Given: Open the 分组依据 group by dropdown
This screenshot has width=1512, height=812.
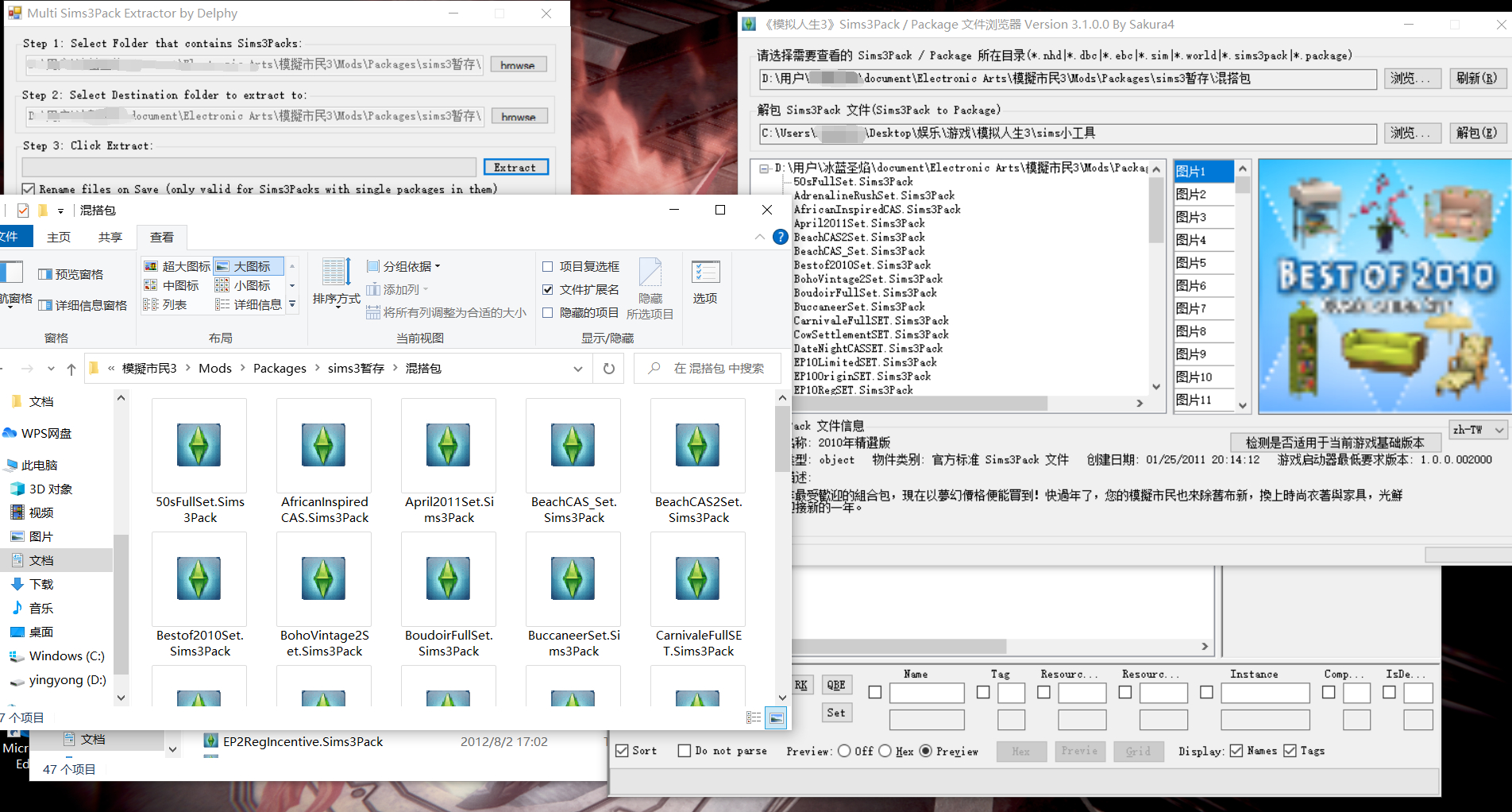Looking at the screenshot, I should click(x=403, y=266).
